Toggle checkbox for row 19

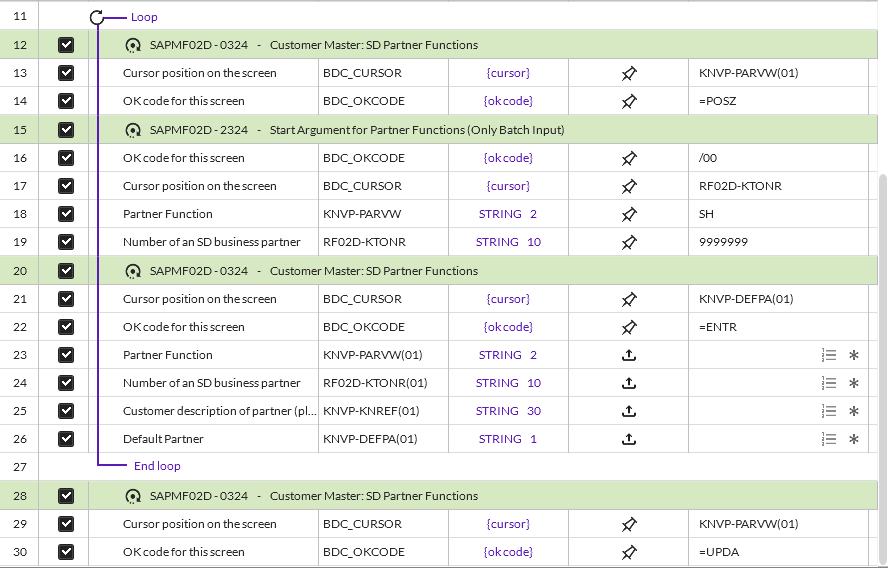click(66, 242)
